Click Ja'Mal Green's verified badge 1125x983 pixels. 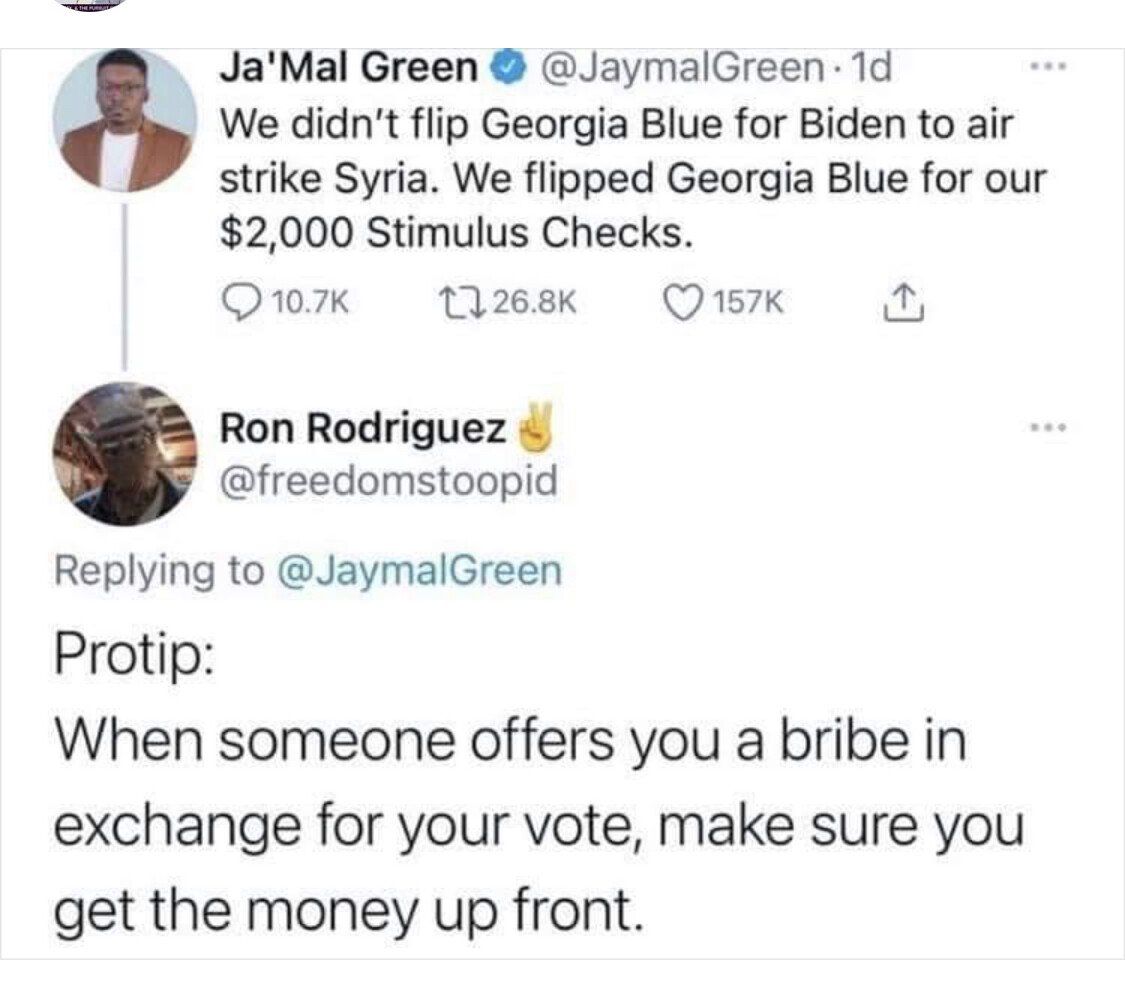tap(508, 67)
